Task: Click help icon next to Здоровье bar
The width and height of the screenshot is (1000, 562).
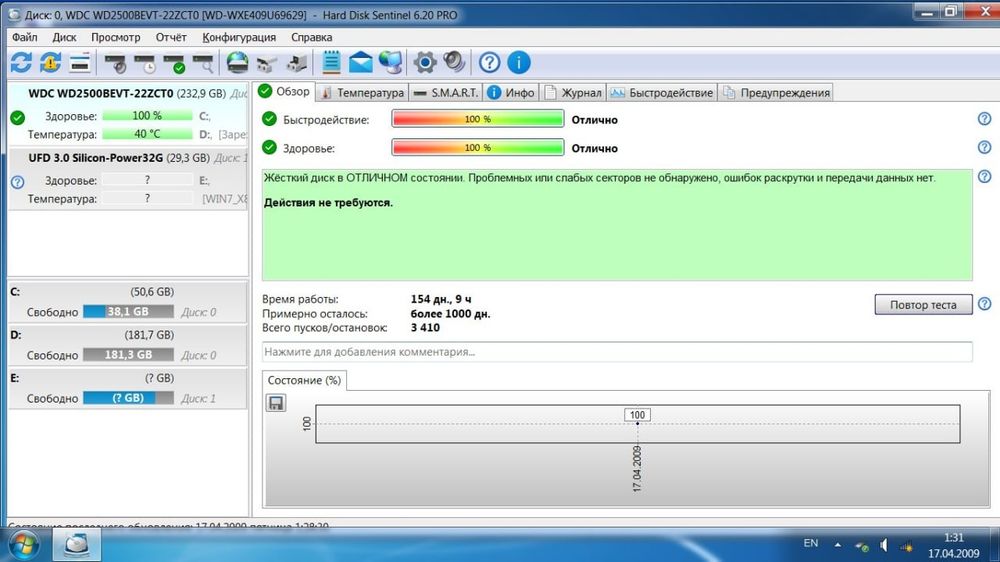Action: pyautogui.click(x=984, y=147)
